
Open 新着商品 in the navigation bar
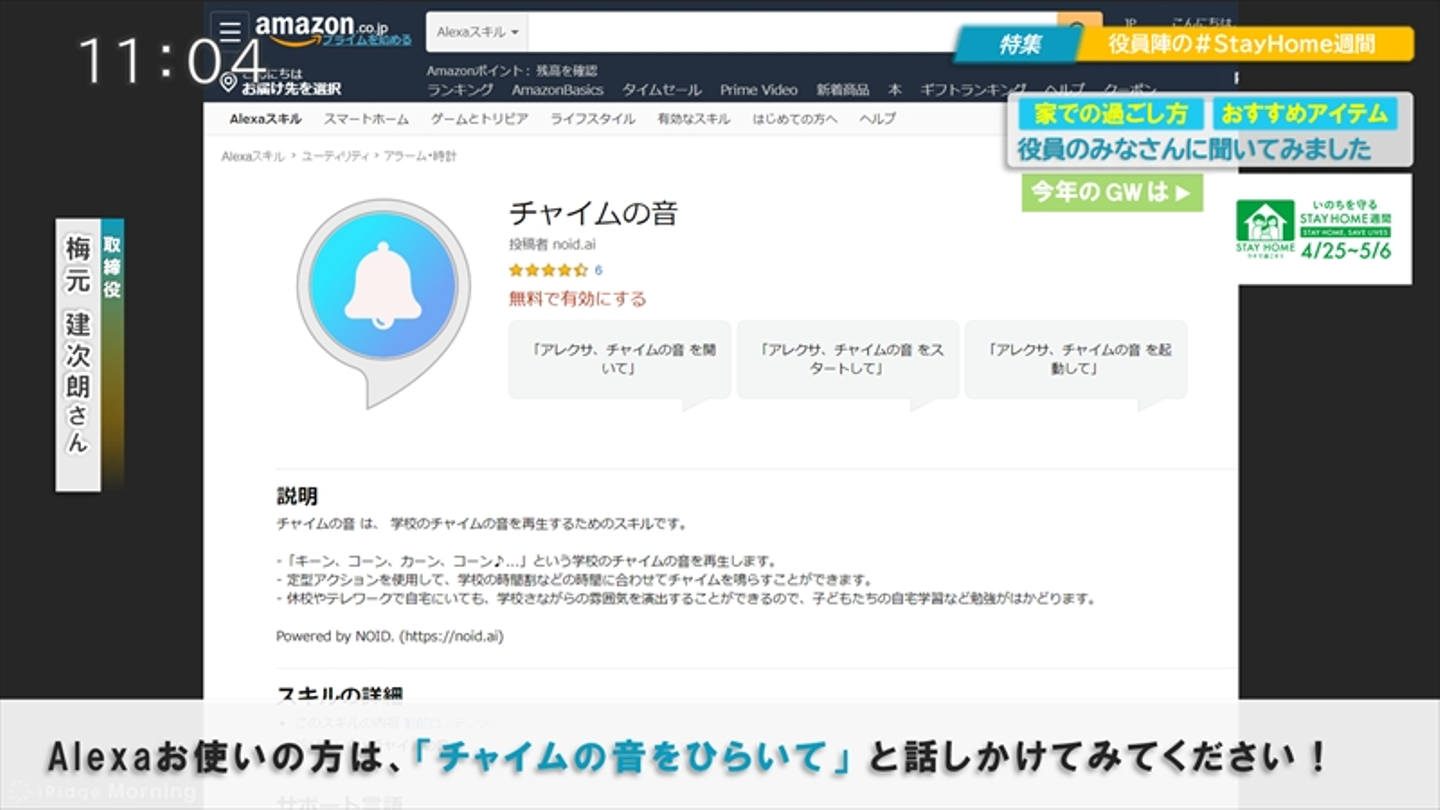coord(843,90)
